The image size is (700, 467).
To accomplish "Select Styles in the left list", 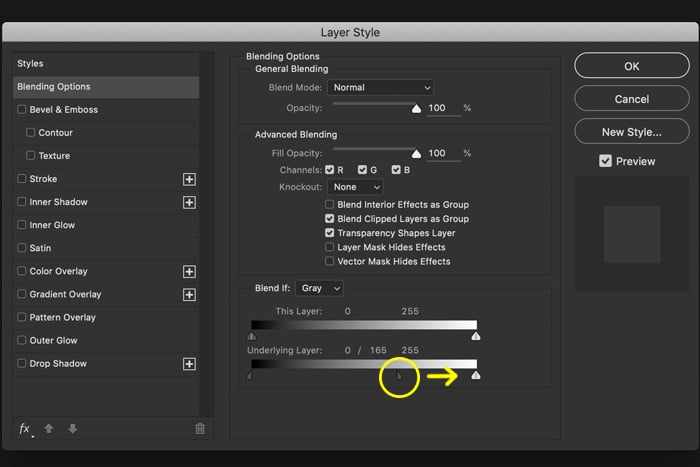I will [106, 63].
